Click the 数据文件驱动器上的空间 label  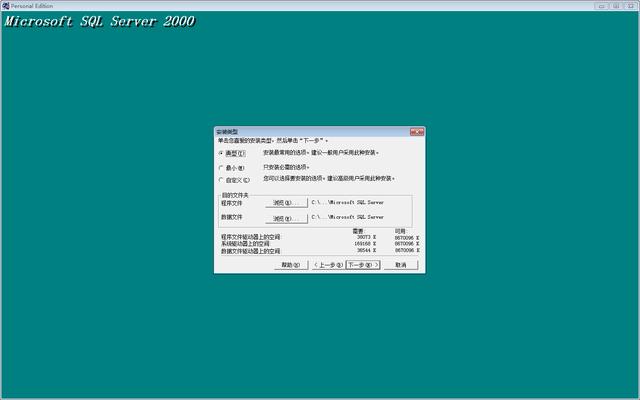pos(251,251)
